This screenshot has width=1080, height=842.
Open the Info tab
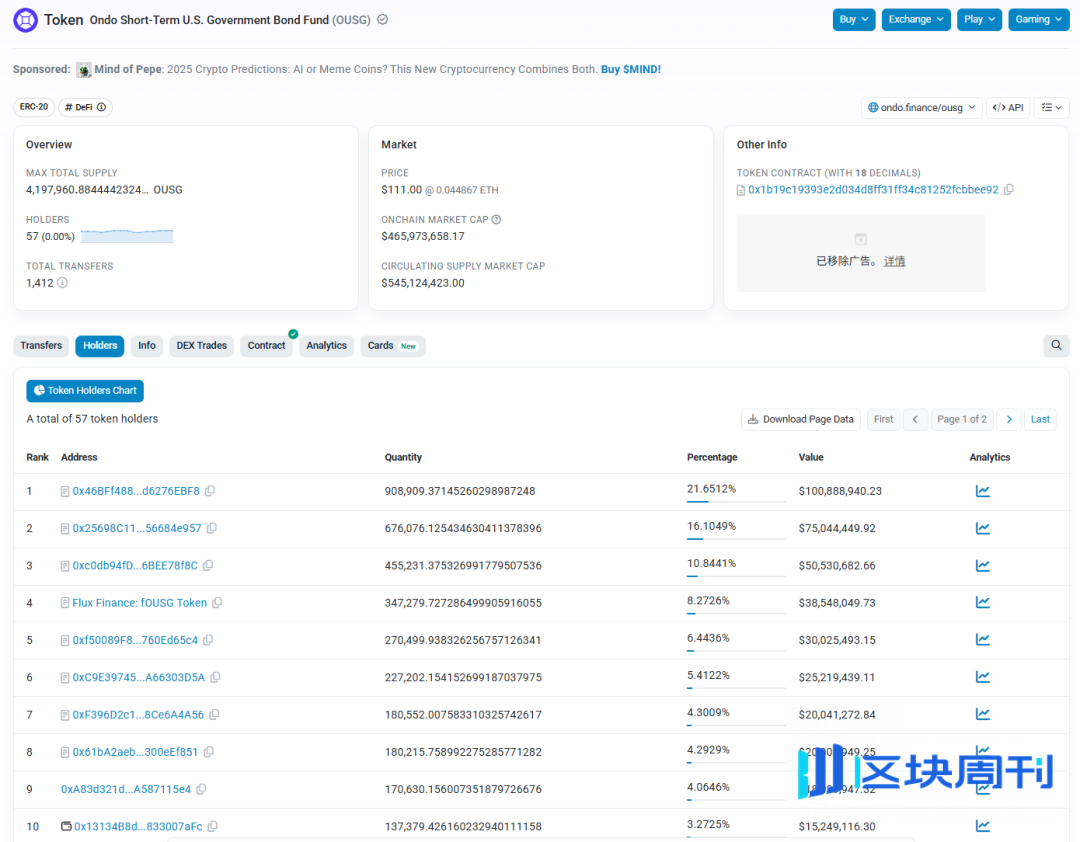[x=147, y=345]
